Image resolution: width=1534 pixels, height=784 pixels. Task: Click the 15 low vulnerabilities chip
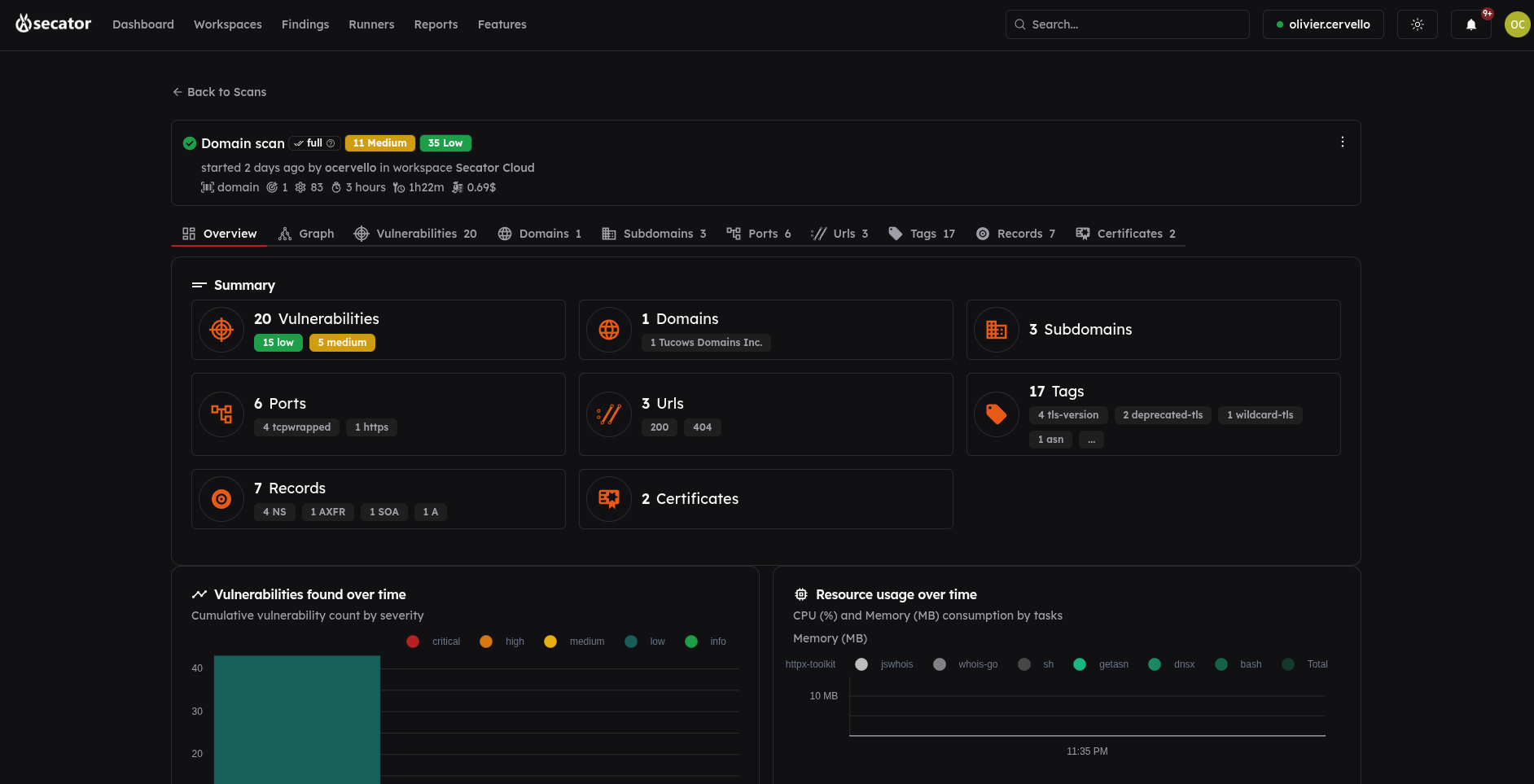pos(278,343)
